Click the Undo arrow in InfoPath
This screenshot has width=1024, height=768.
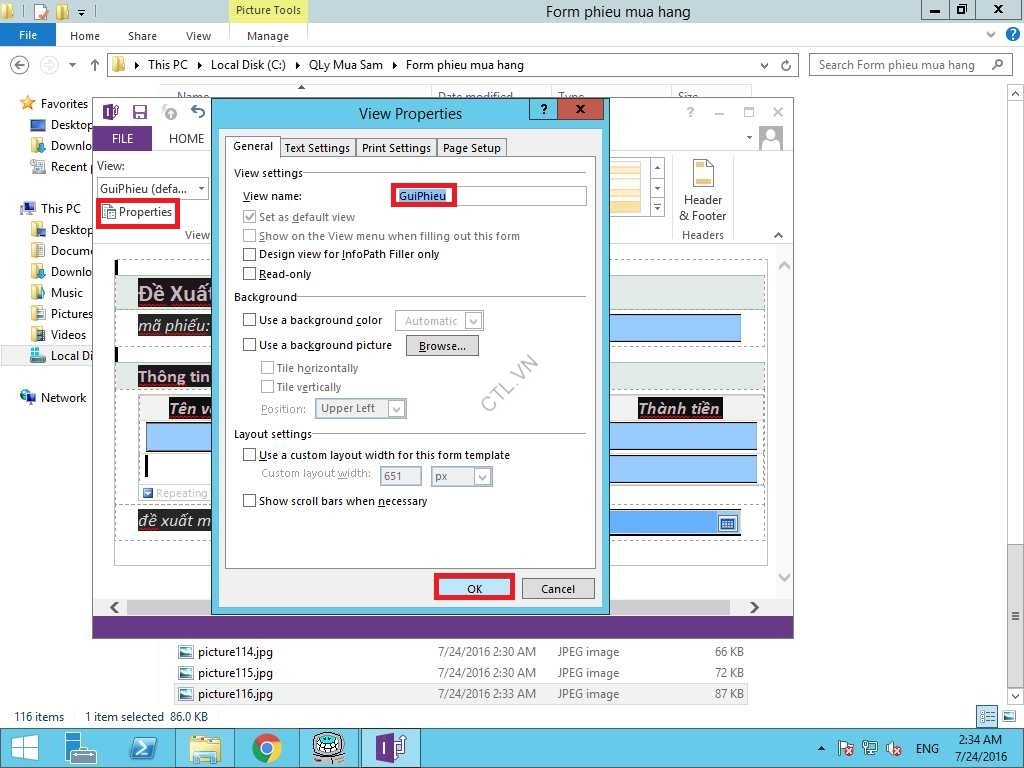click(x=198, y=112)
